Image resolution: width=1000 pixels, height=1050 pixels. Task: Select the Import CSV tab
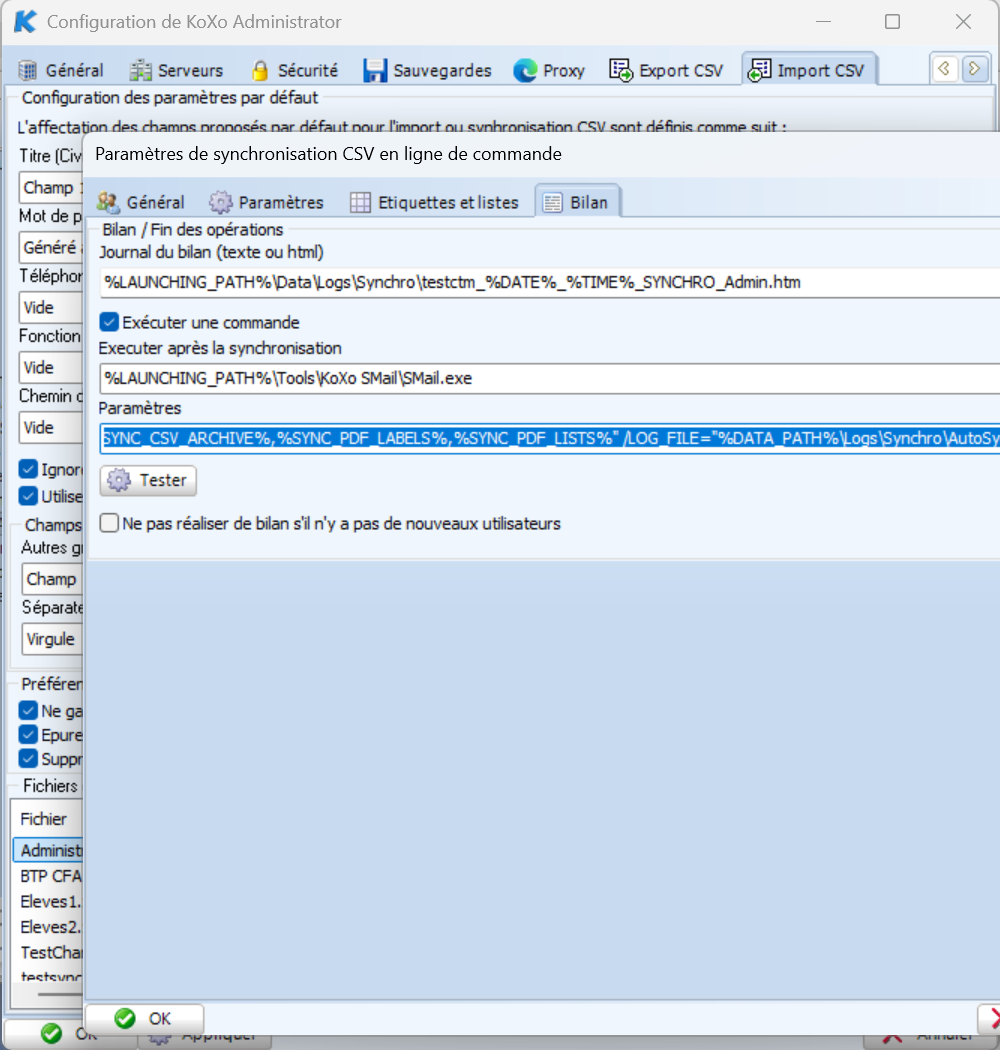click(x=808, y=70)
